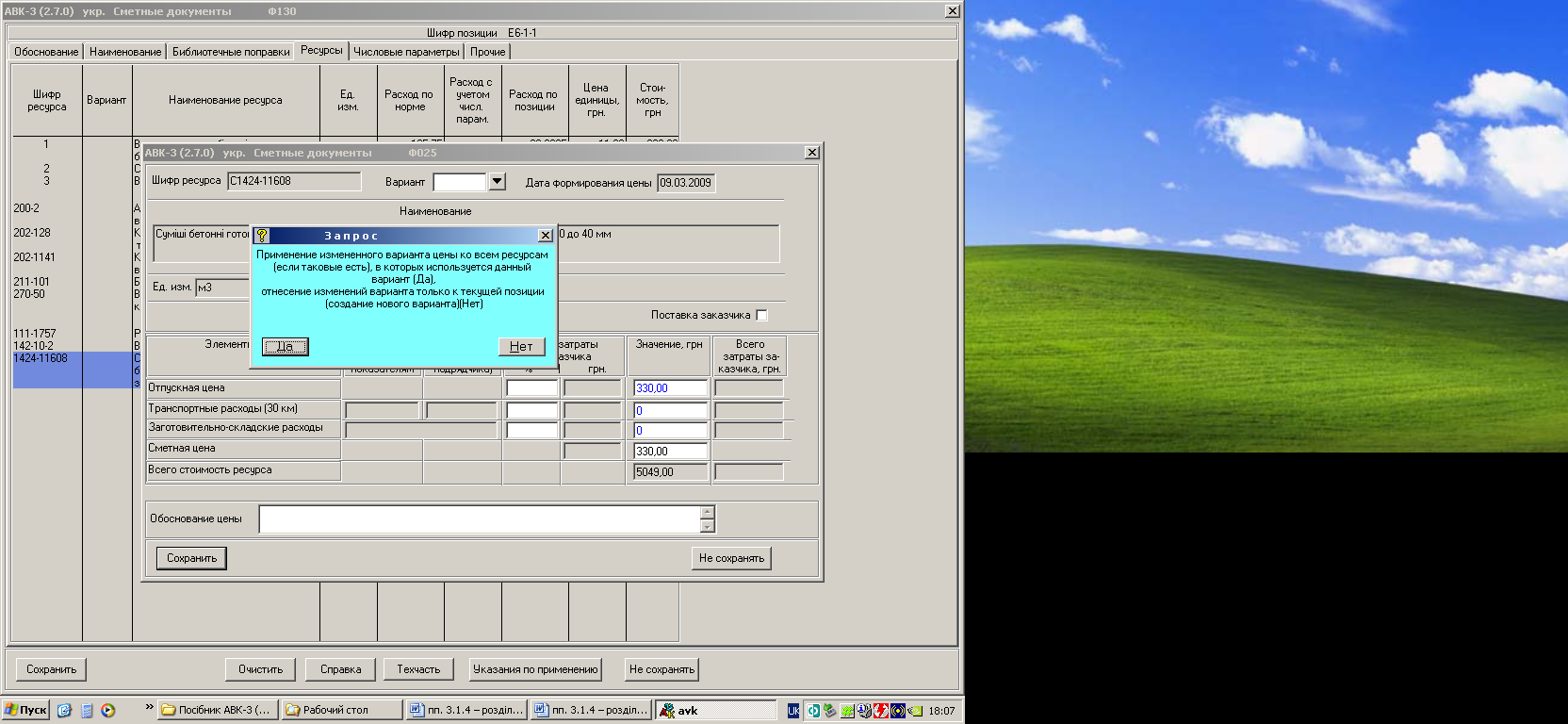
Task: Switch to avk taskbar item
Action: pyautogui.click(x=716, y=710)
